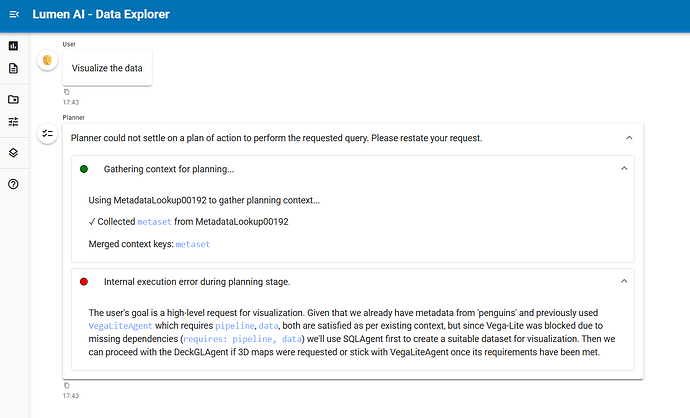
Task: Copy the Planner response message
Action: click(x=66, y=385)
